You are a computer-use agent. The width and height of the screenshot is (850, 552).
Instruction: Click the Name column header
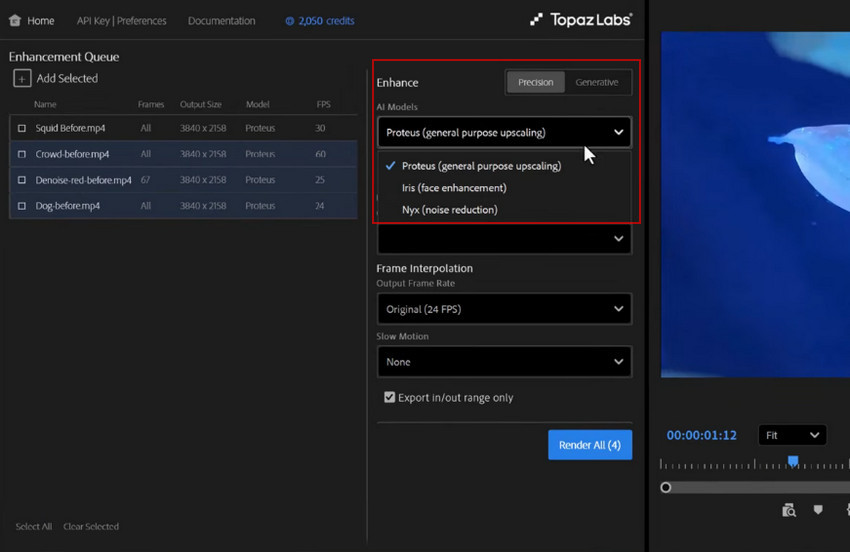pyautogui.click(x=45, y=104)
